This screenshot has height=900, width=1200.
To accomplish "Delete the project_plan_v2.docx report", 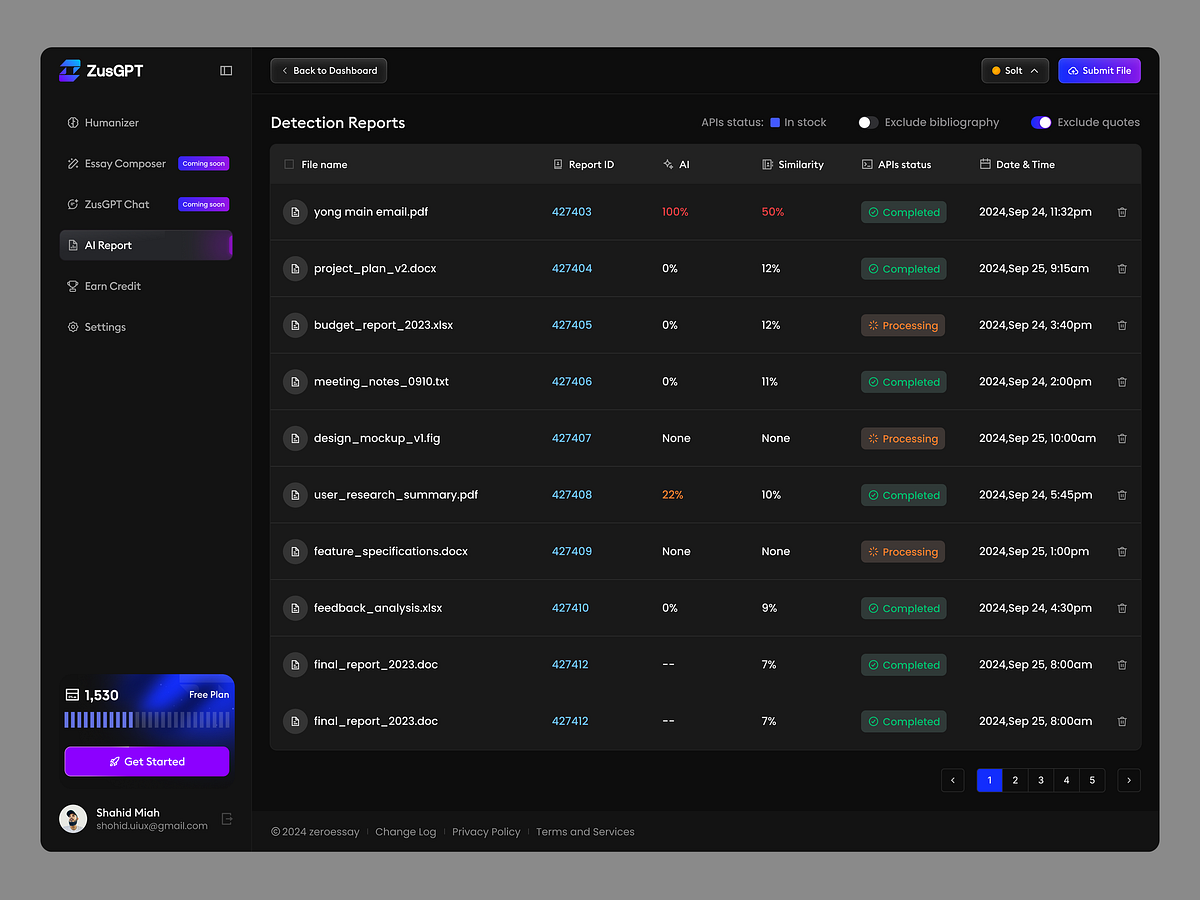I will pyautogui.click(x=1122, y=269).
